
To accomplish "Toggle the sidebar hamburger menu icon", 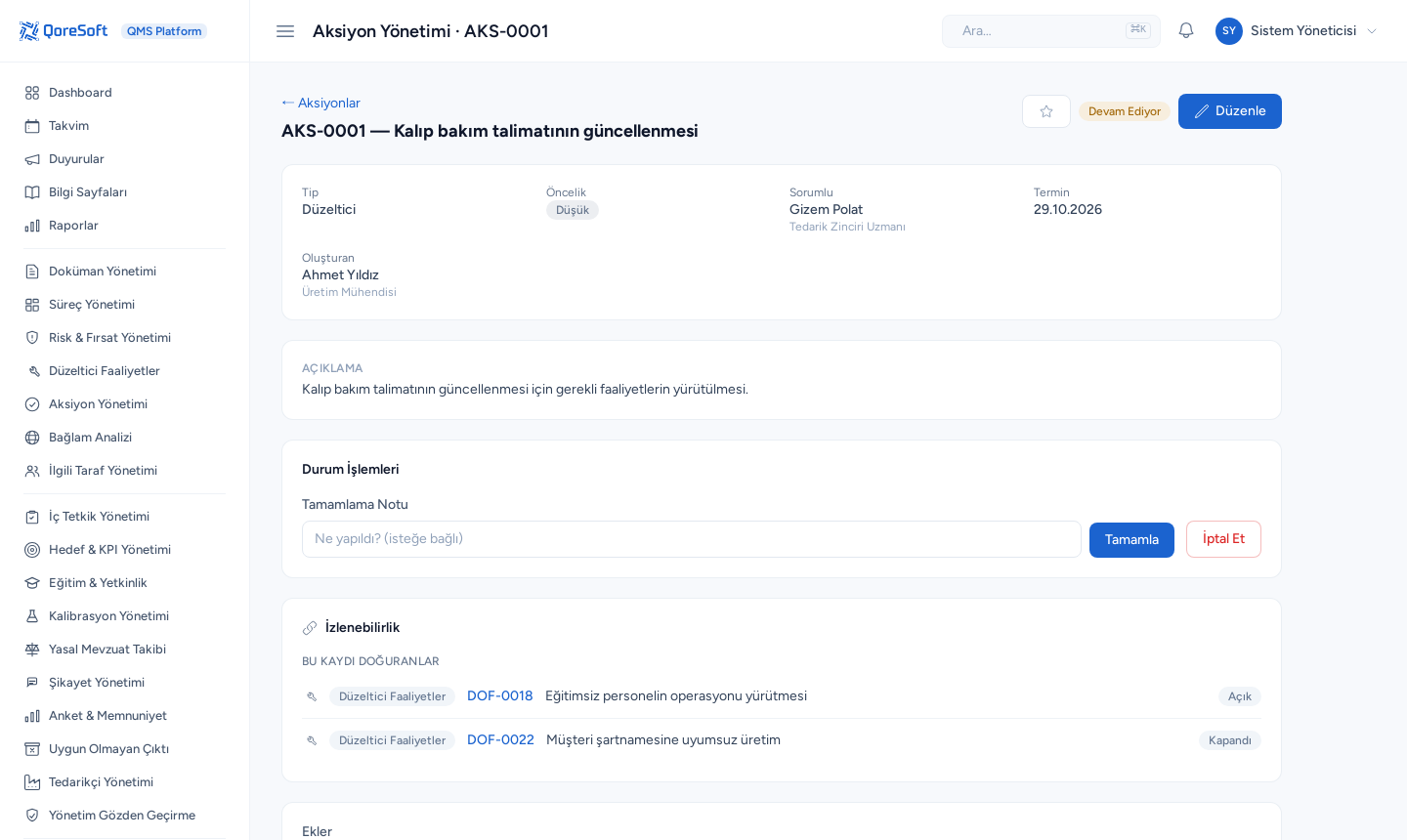I will pos(285,31).
